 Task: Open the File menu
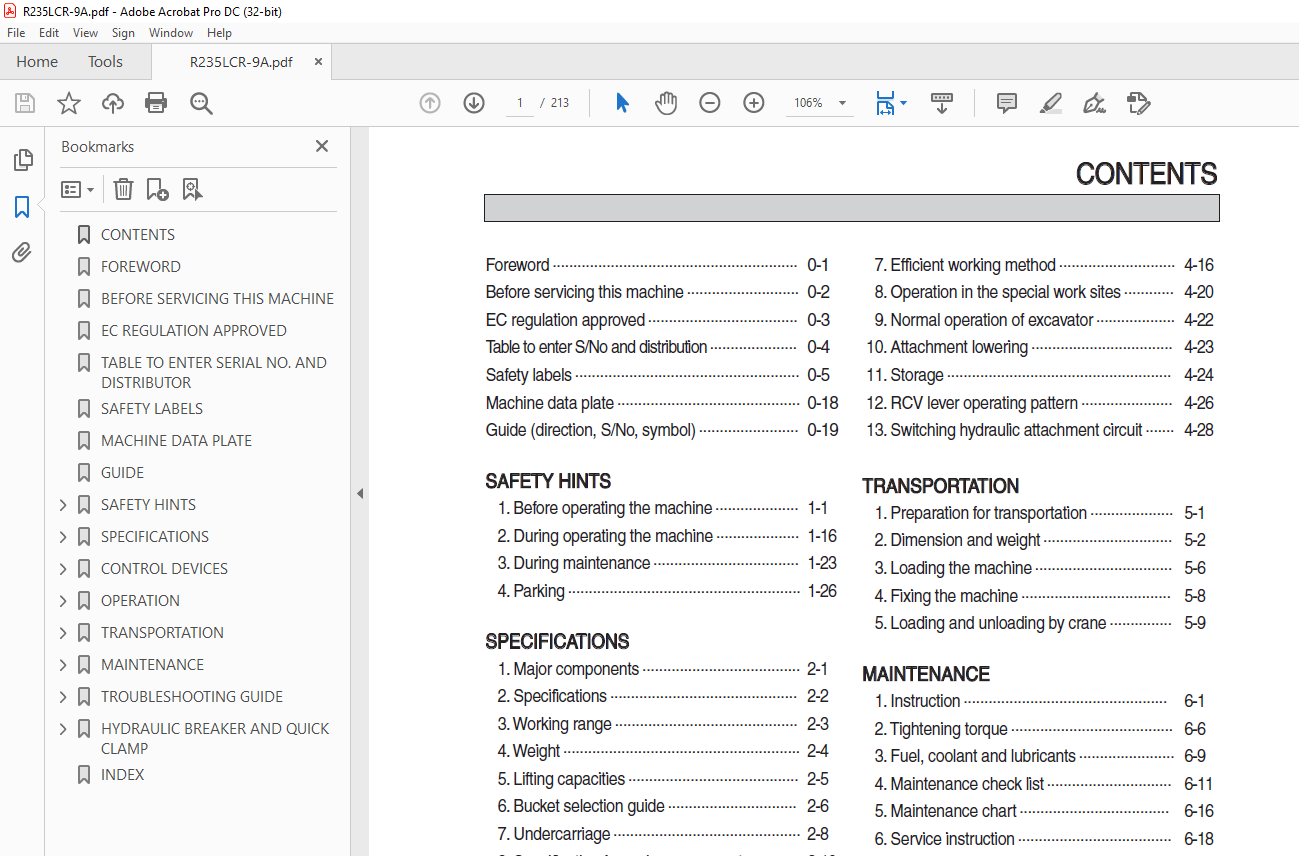tap(16, 33)
